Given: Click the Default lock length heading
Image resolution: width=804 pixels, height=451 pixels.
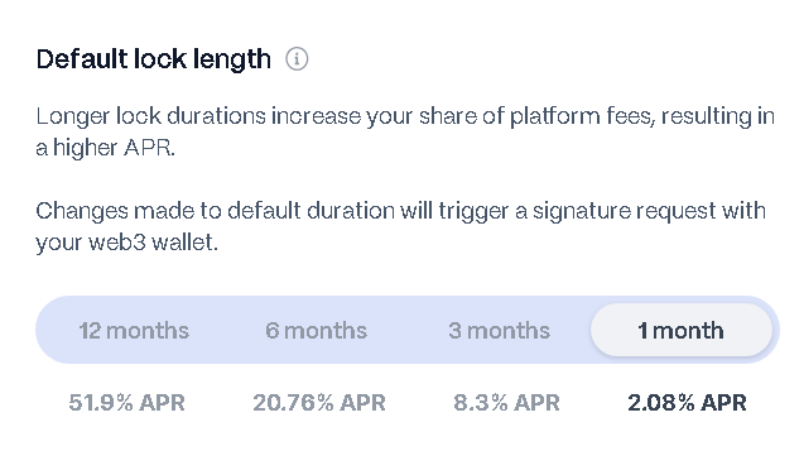Looking at the screenshot, I should pyautogui.click(x=153, y=60).
